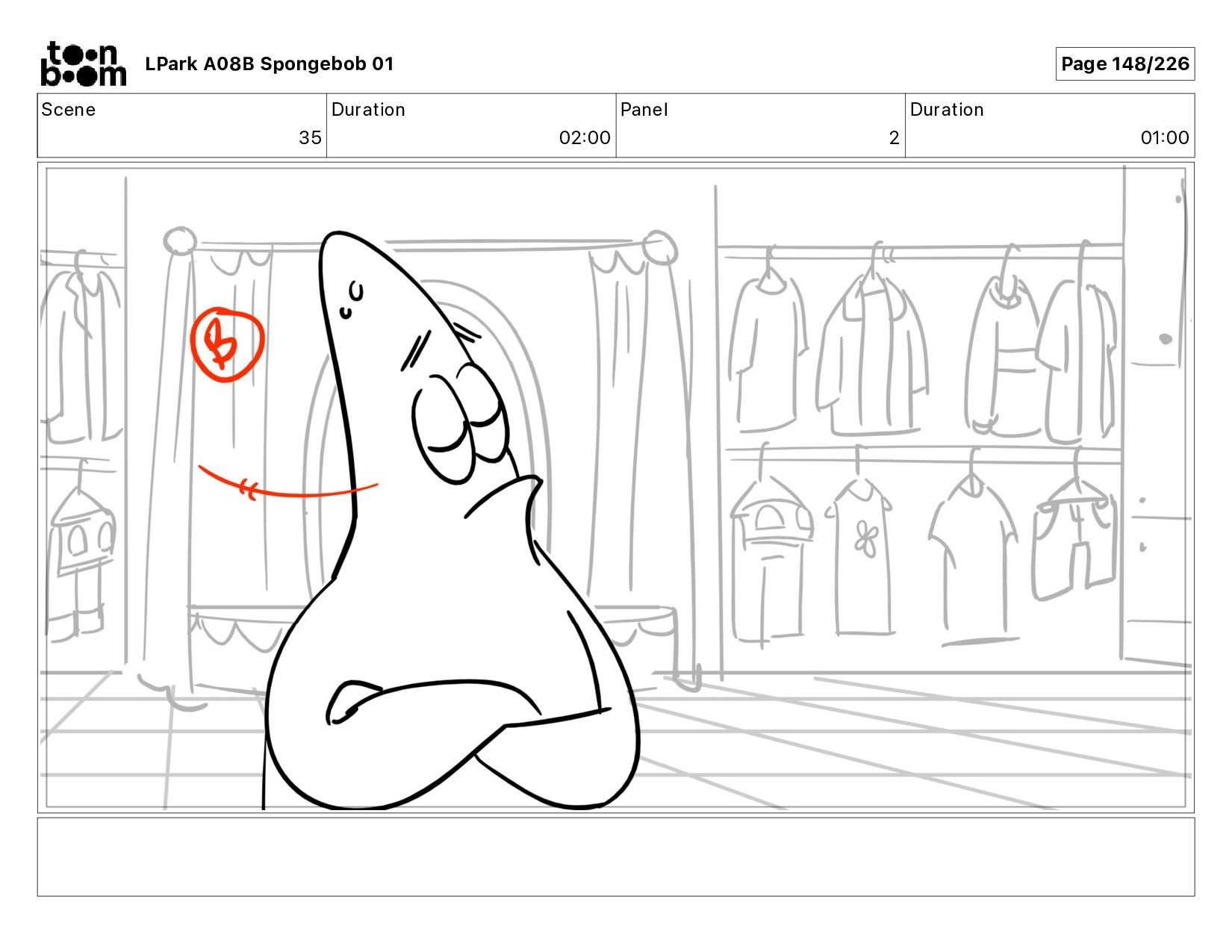Select the title 'LPark A08B Spongebob 01'
Screen dimensions: 1232x952
pyautogui.click(x=269, y=64)
